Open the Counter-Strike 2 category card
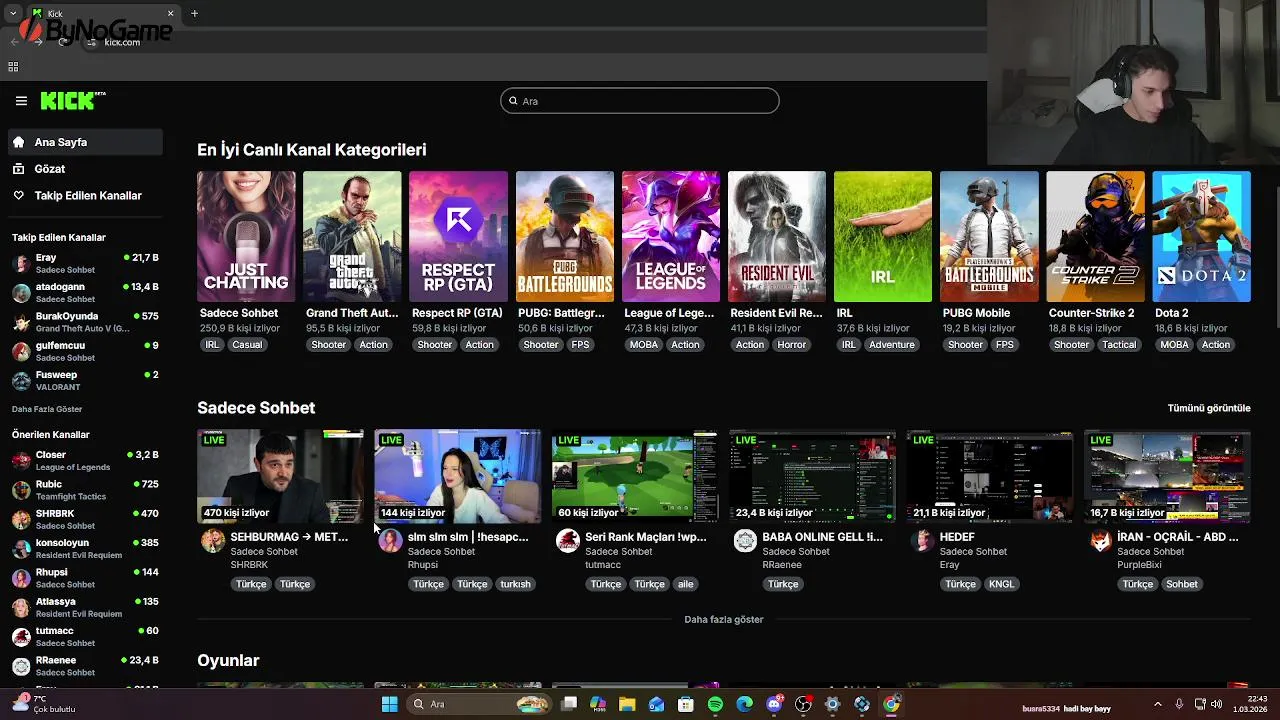This screenshot has height=720, width=1280. point(1095,237)
